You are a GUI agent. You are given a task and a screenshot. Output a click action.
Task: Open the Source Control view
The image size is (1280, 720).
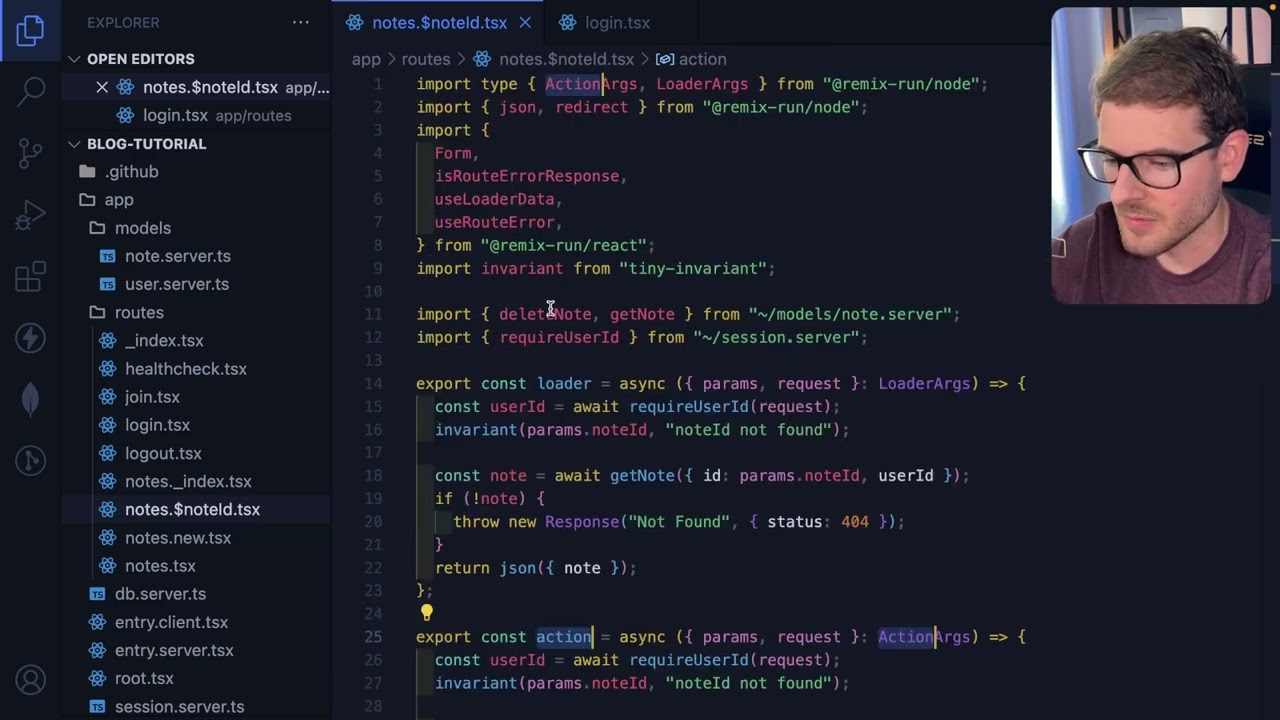pyautogui.click(x=31, y=153)
